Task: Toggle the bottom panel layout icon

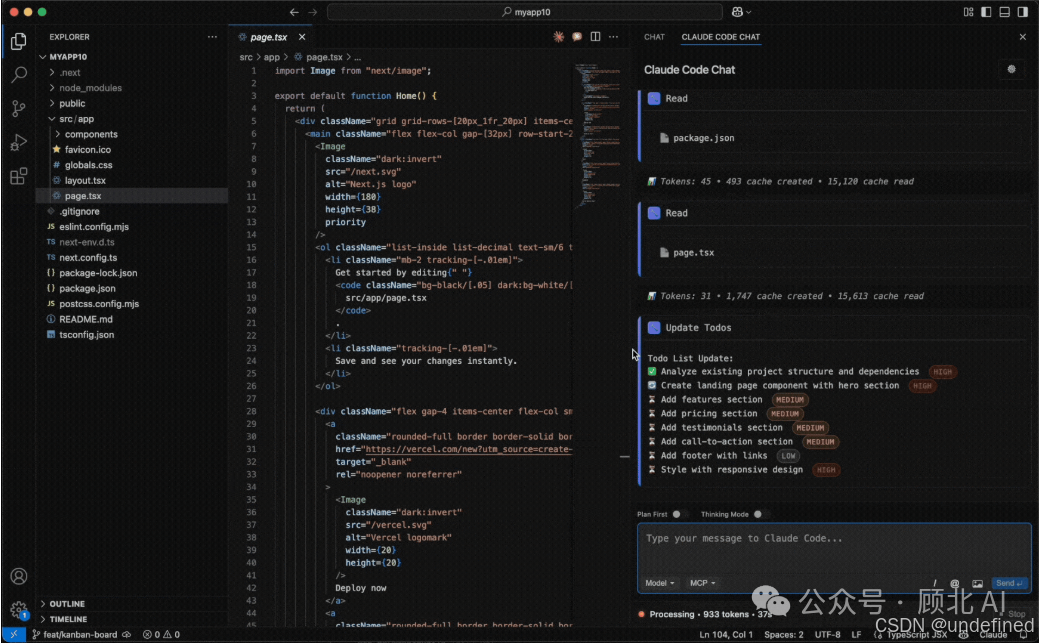Action: click(1005, 12)
